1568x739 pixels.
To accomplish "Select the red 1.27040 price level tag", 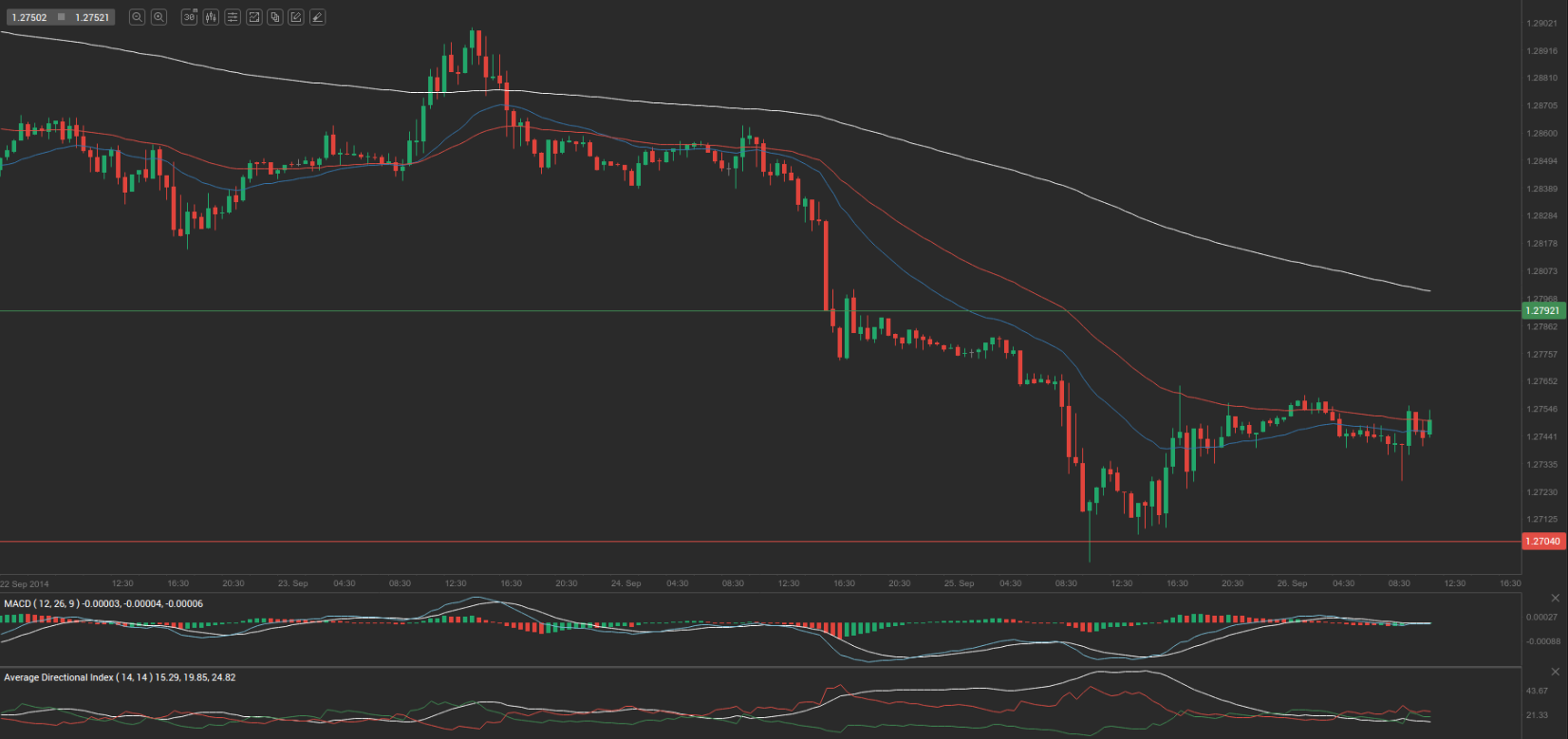I will click(1542, 542).
